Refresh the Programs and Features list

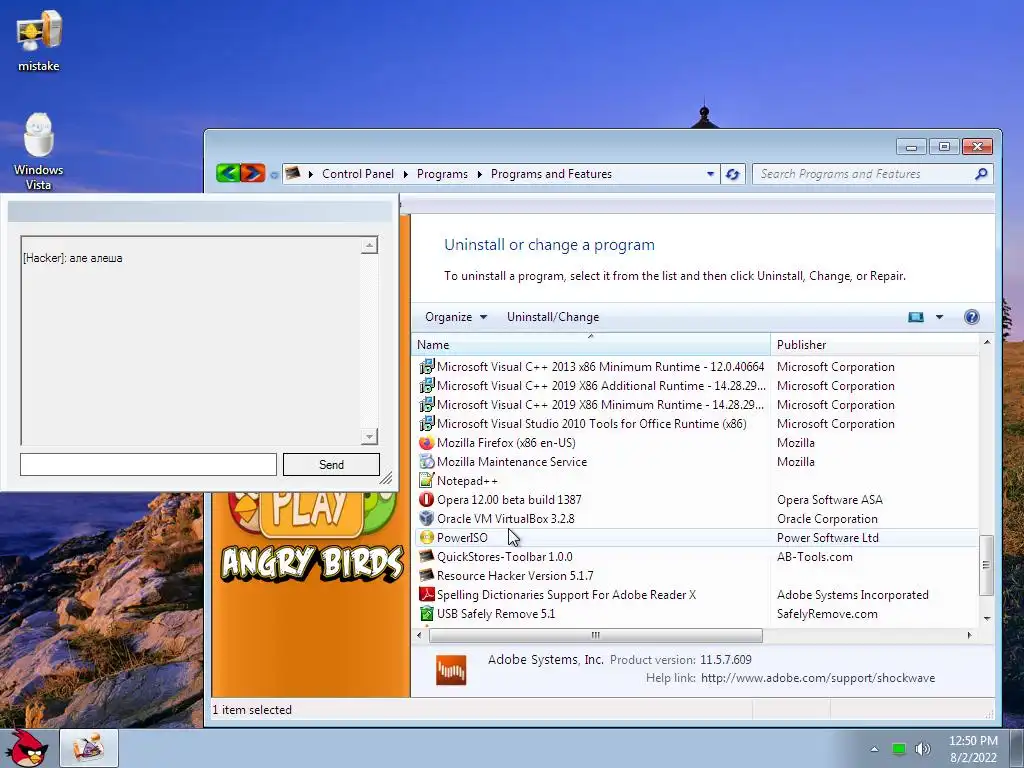732,174
